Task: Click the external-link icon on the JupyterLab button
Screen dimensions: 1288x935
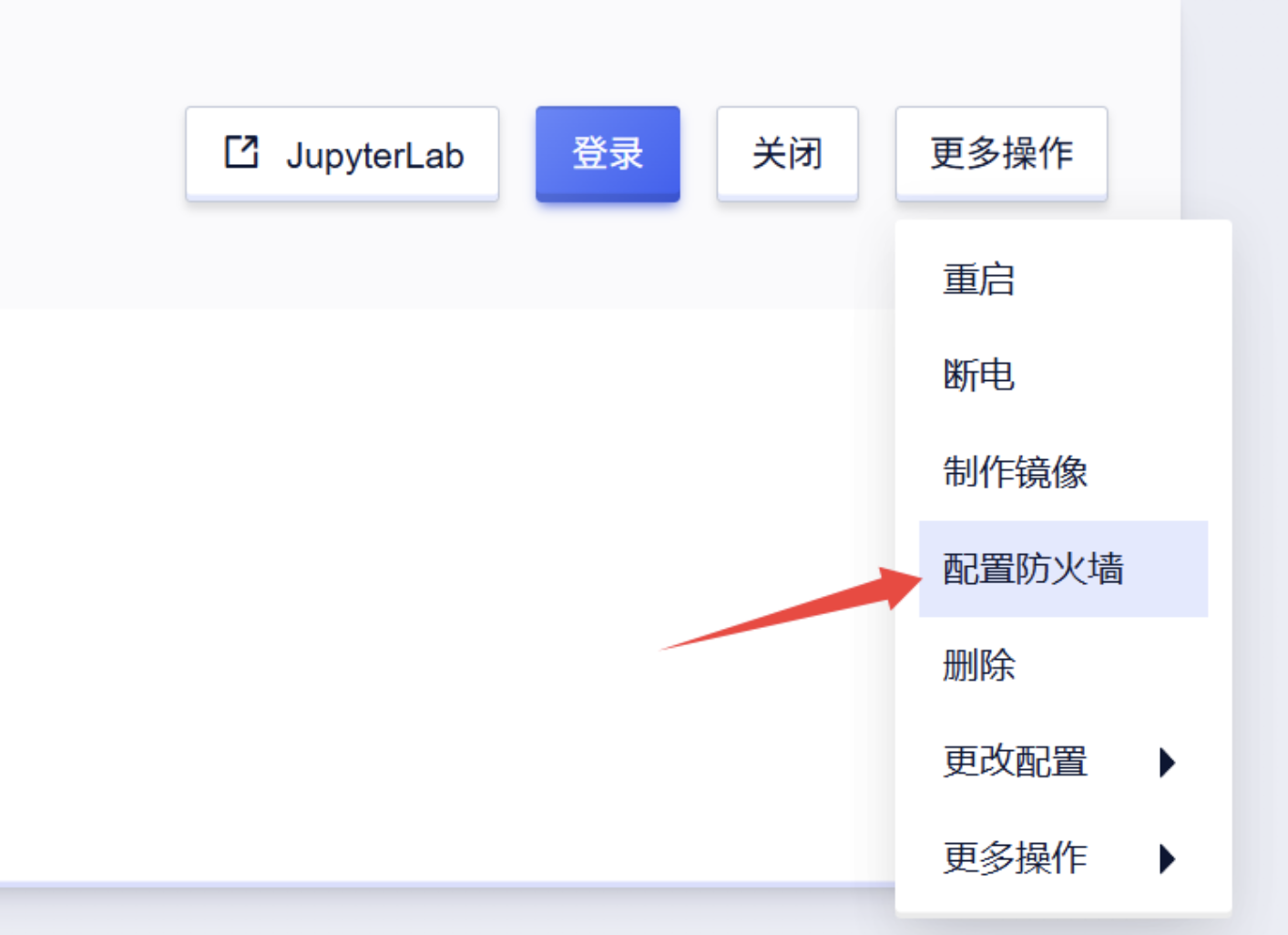Action: pyautogui.click(x=241, y=152)
